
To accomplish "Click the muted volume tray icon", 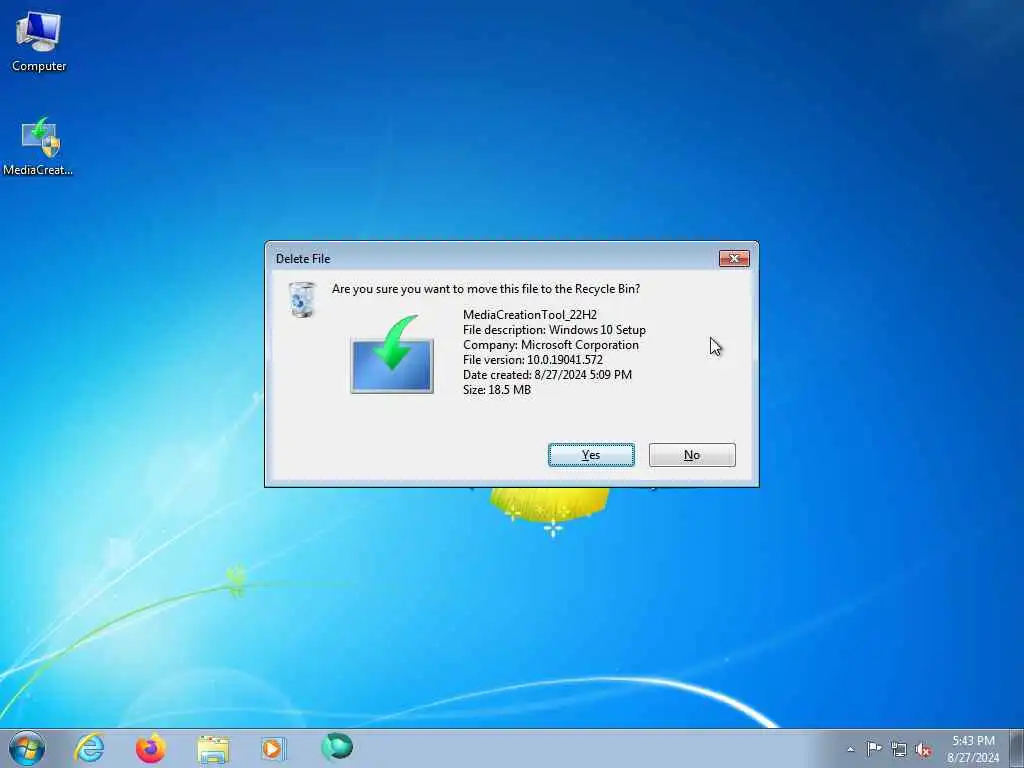I will coord(923,750).
